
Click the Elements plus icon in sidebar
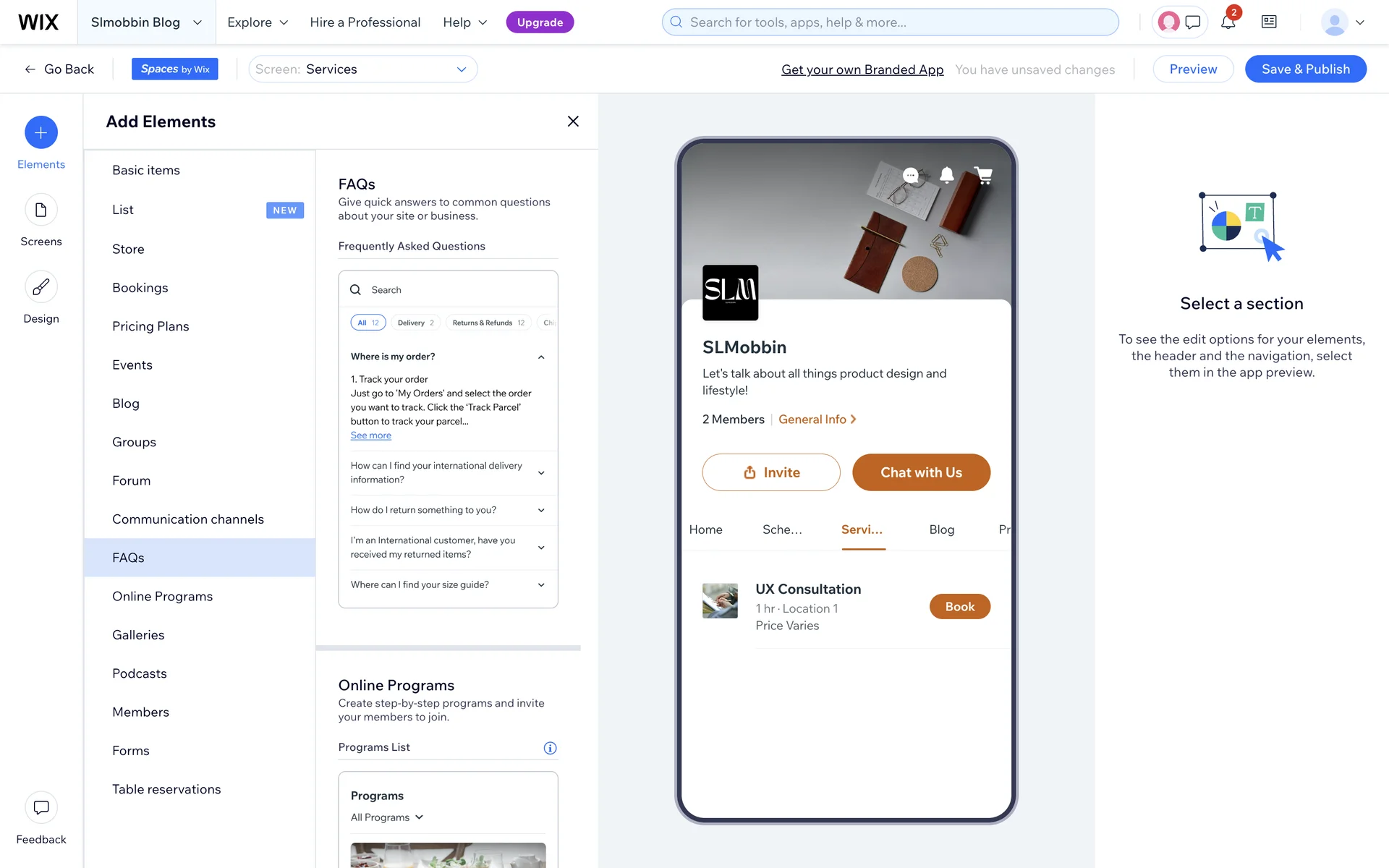41,132
